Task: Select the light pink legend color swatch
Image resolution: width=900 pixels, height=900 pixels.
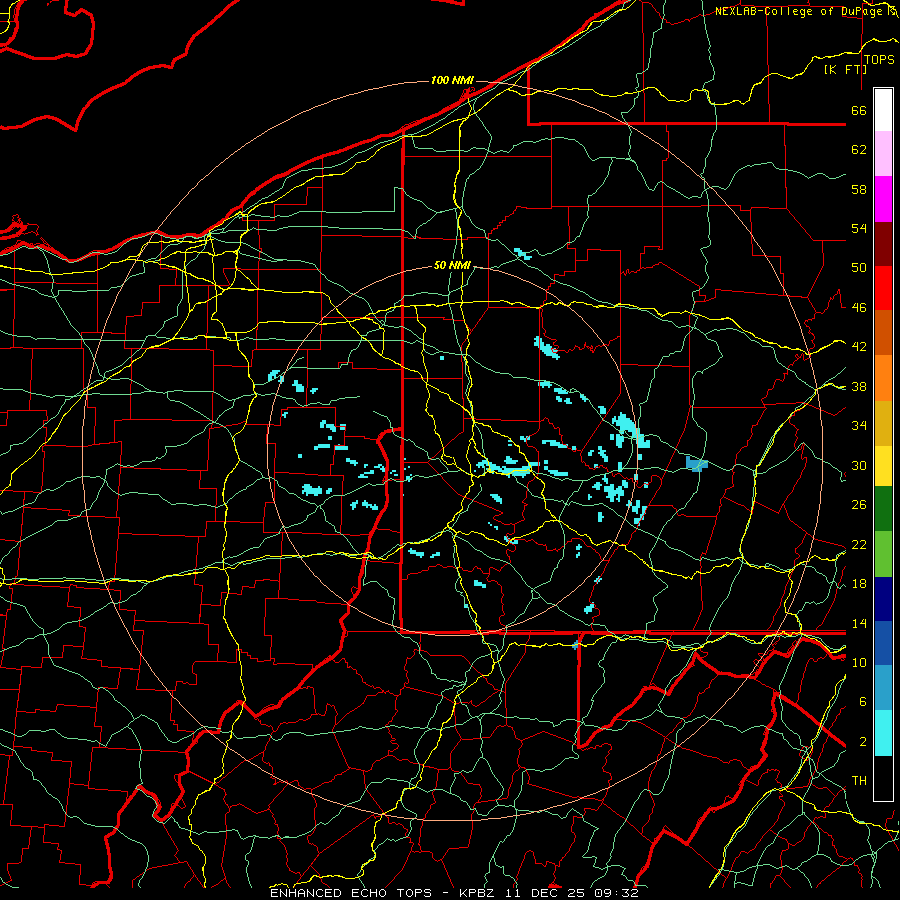Action: pos(883,154)
